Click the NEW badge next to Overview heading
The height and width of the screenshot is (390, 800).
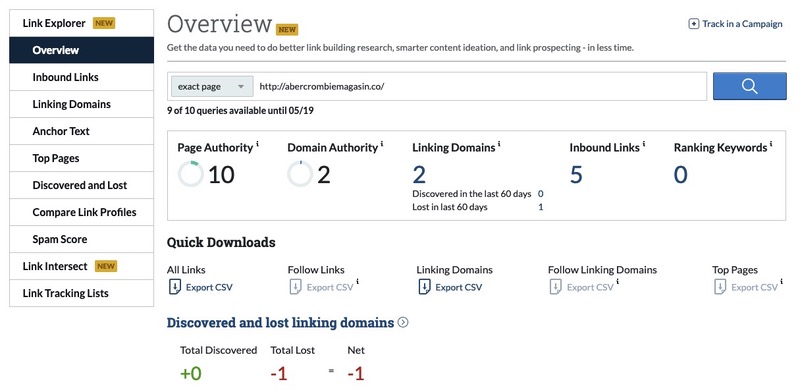287,29
